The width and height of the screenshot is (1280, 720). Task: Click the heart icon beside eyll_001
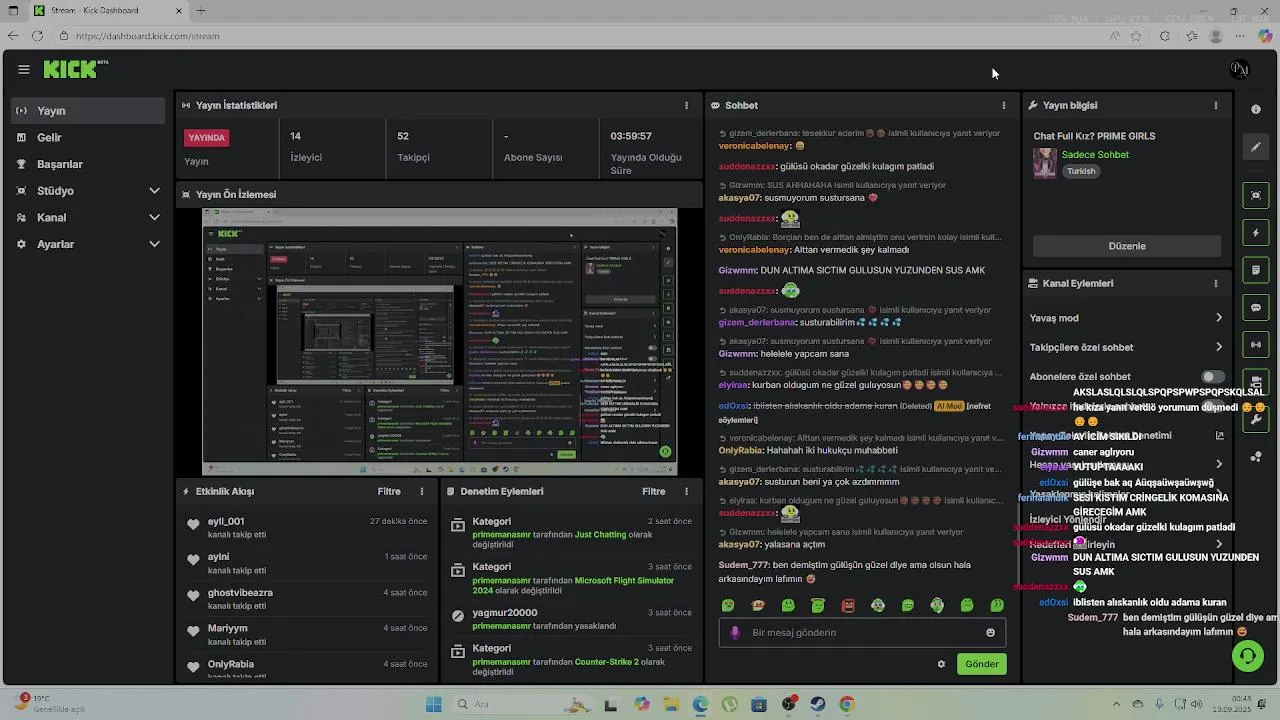pos(194,523)
